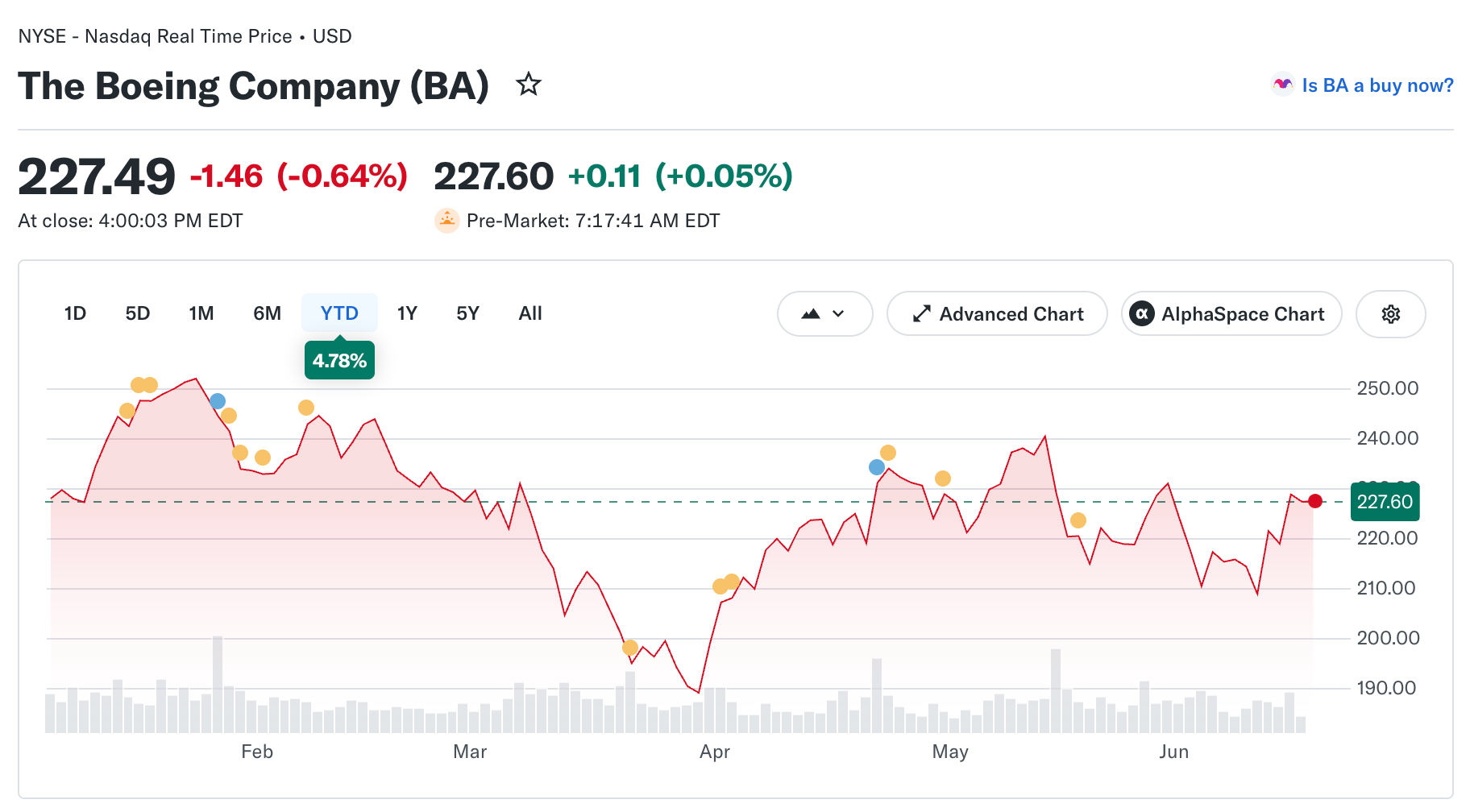
Task: Follow the 'Is BA a buy now?' link
Action: point(1377,85)
